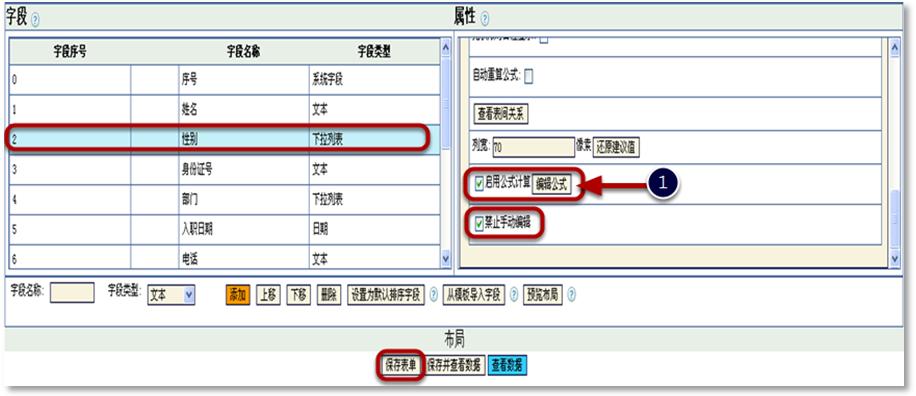916x396 pixels.
Task: Focus the 字段名称 input box
Action: (x=72, y=293)
